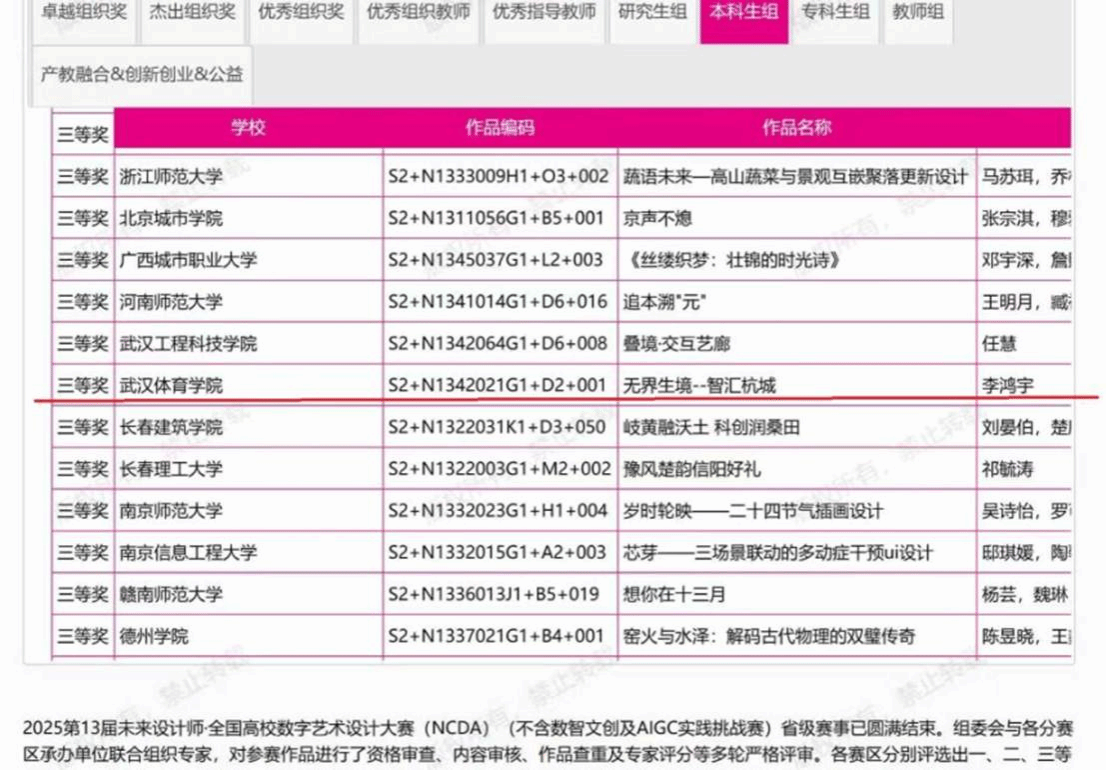
Task: Click the 作品名称 column header
Action: pos(797,128)
